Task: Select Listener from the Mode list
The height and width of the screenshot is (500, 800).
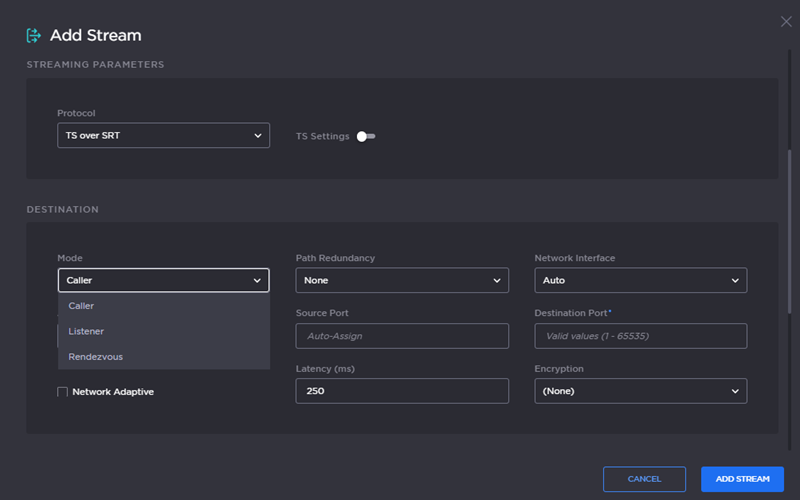Action: click(x=163, y=331)
